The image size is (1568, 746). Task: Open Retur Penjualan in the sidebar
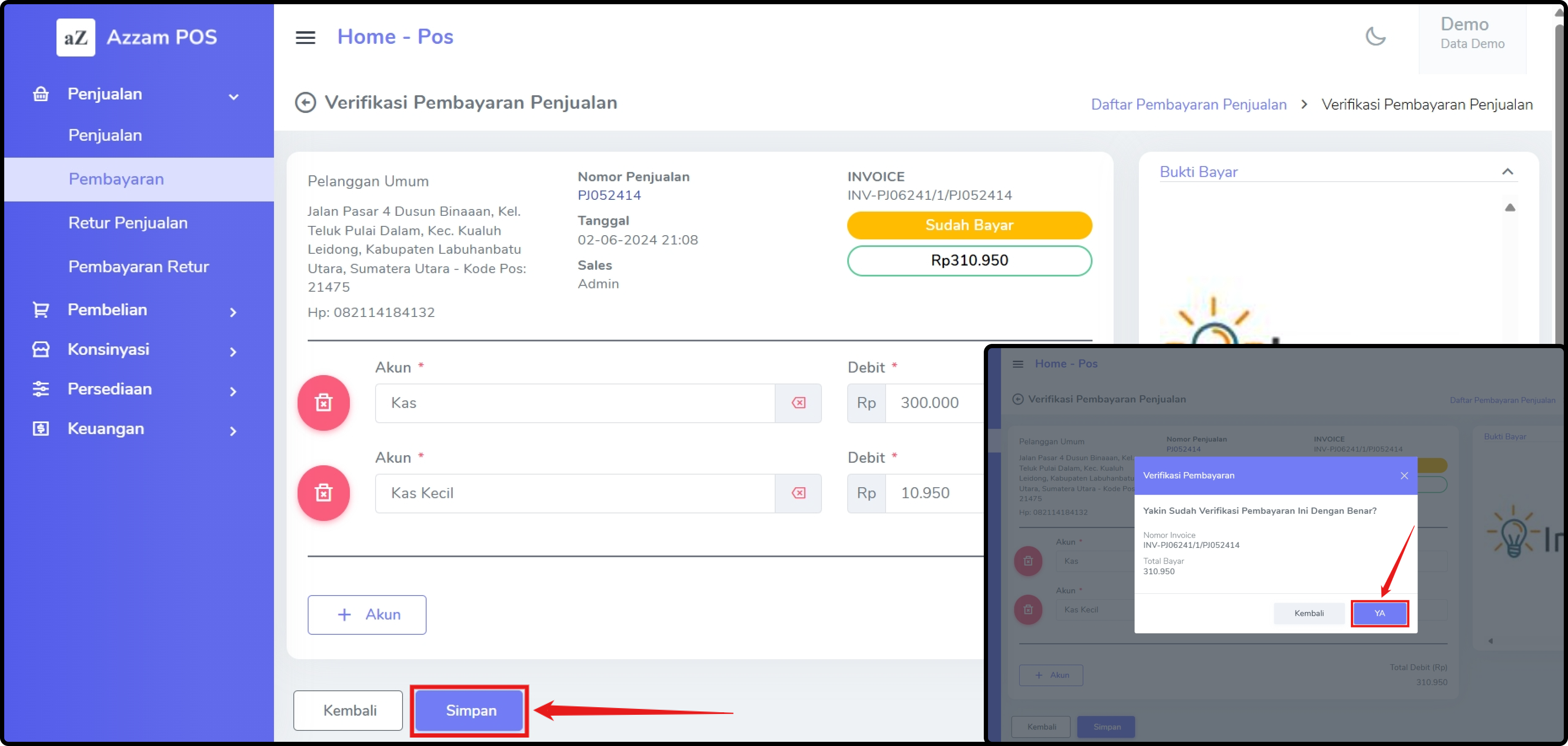[x=128, y=223]
